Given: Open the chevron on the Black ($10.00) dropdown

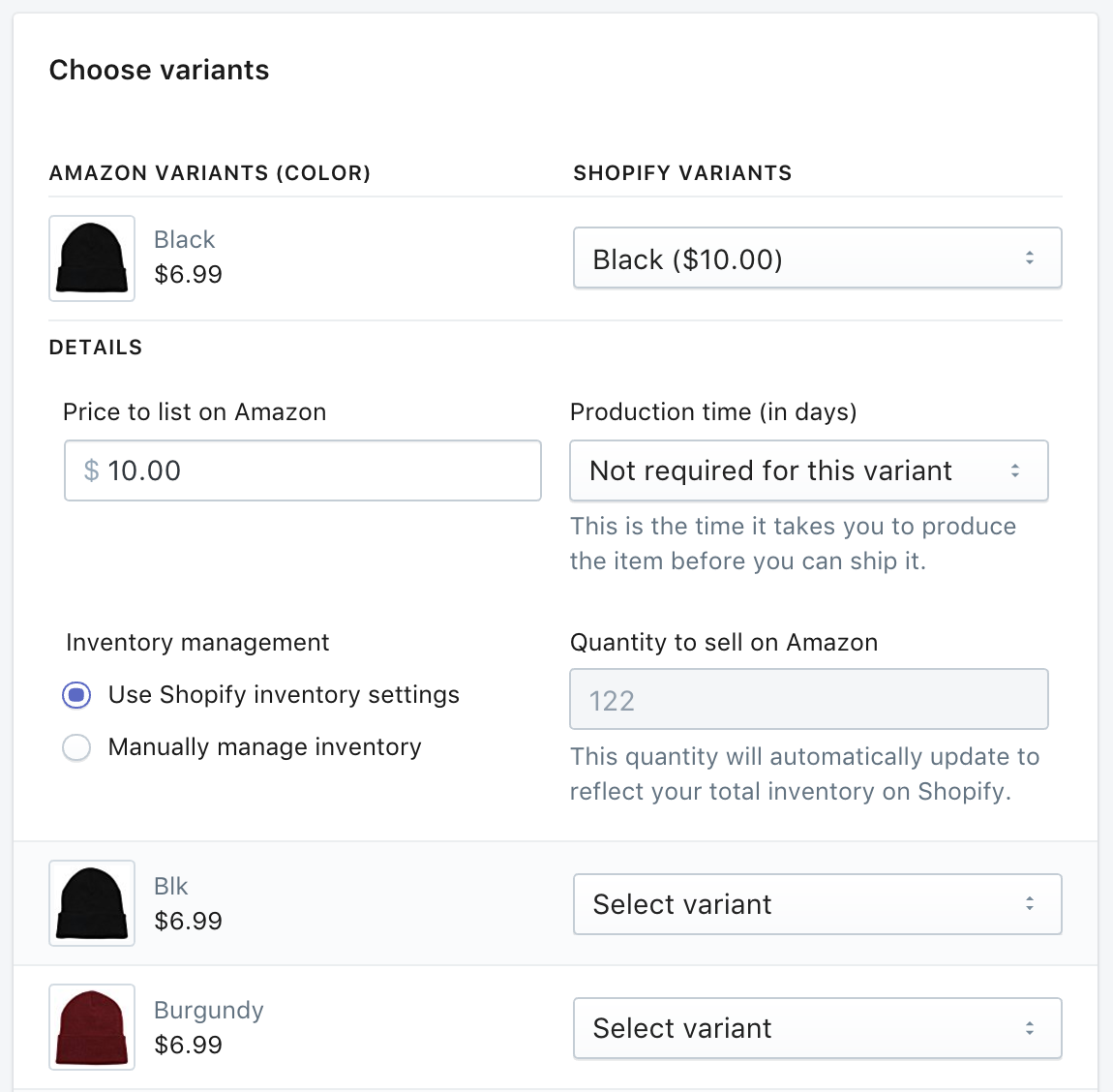Looking at the screenshot, I should [x=1031, y=258].
